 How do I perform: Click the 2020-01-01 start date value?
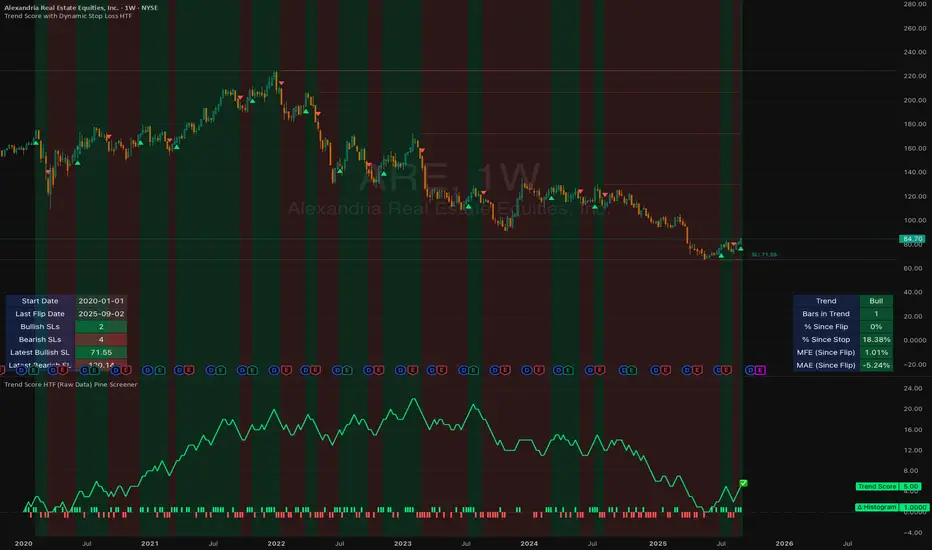pyautogui.click(x=101, y=301)
